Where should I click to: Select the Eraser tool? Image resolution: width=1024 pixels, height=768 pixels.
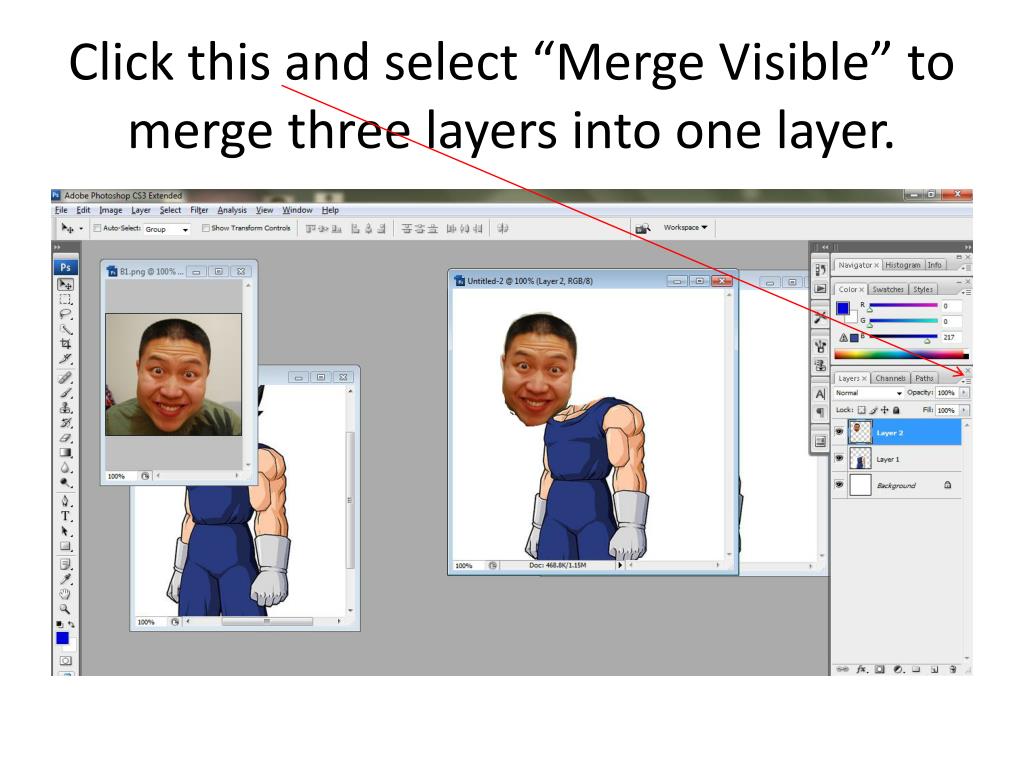(x=65, y=438)
